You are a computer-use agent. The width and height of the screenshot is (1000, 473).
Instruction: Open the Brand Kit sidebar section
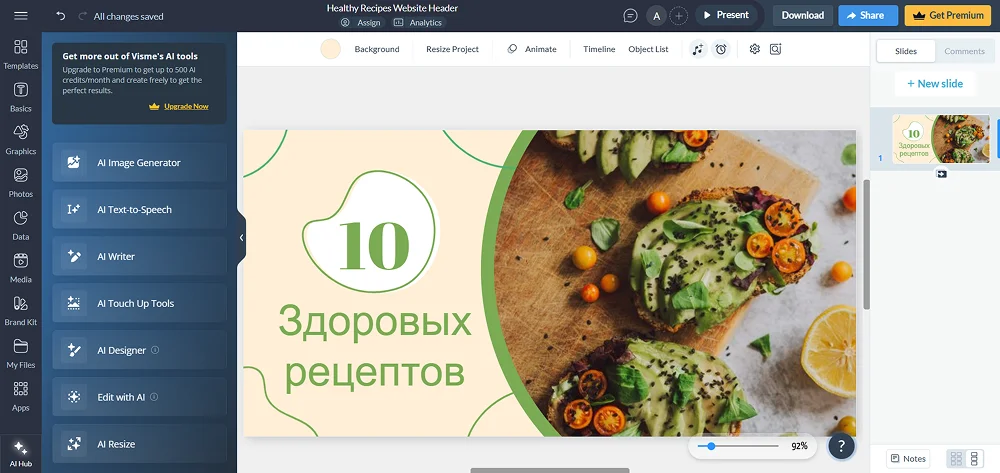[x=20, y=309]
